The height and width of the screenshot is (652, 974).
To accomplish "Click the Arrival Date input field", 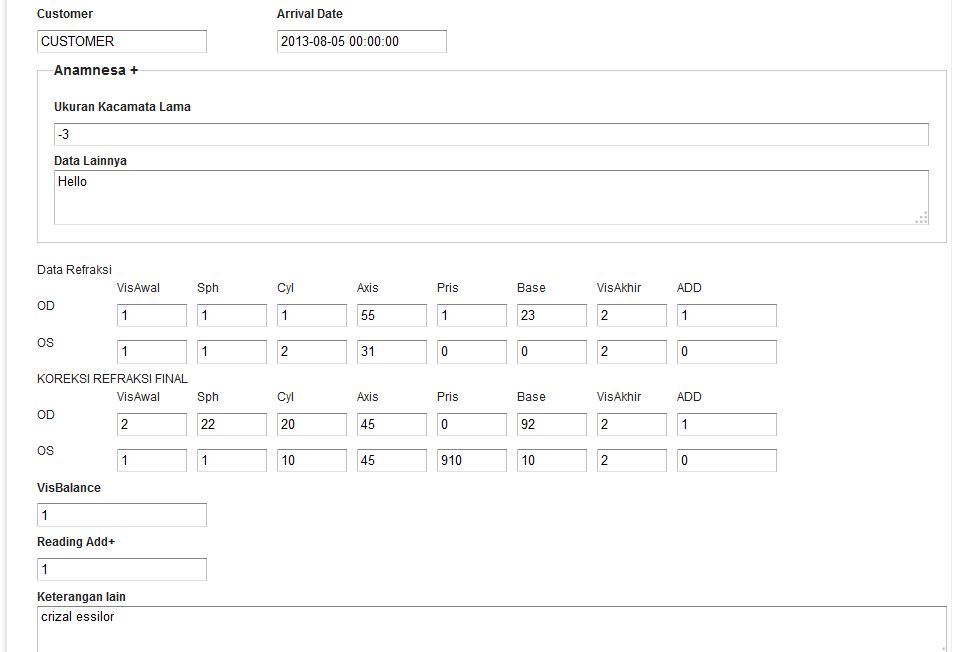I will tap(362, 42).
